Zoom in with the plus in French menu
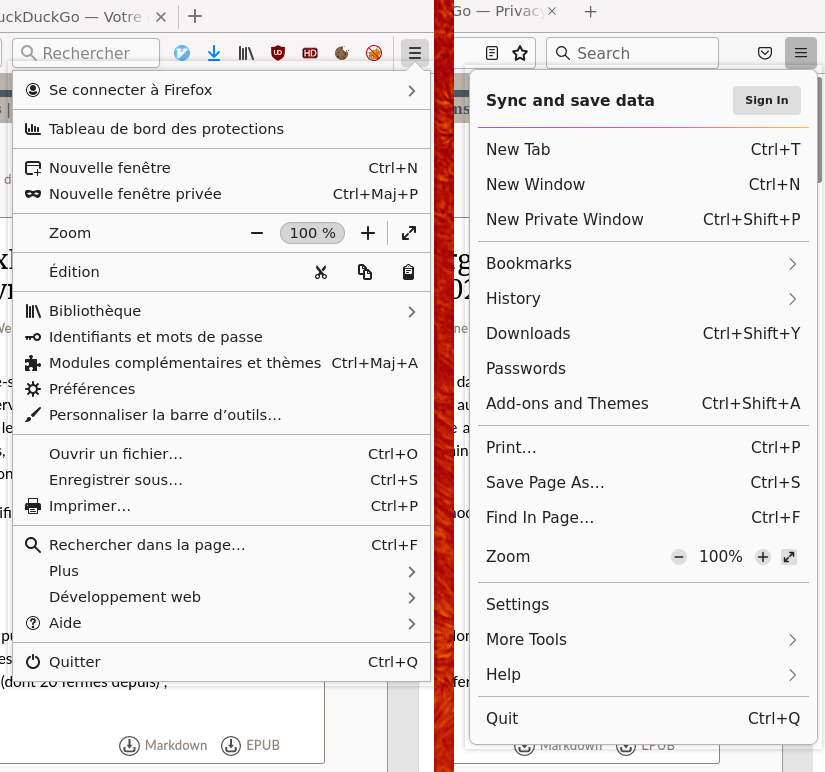825x772 pixels. click(368, 233)
